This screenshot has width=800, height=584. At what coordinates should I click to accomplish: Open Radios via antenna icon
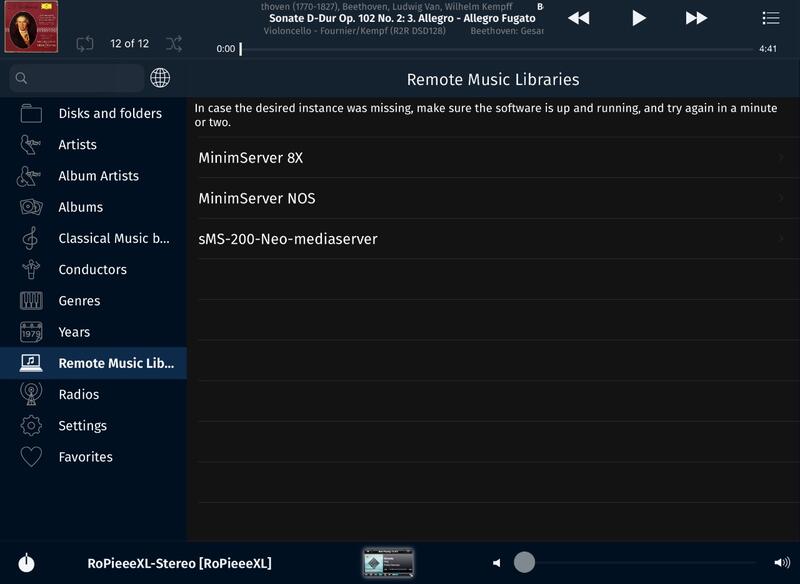tap(31, 394)
